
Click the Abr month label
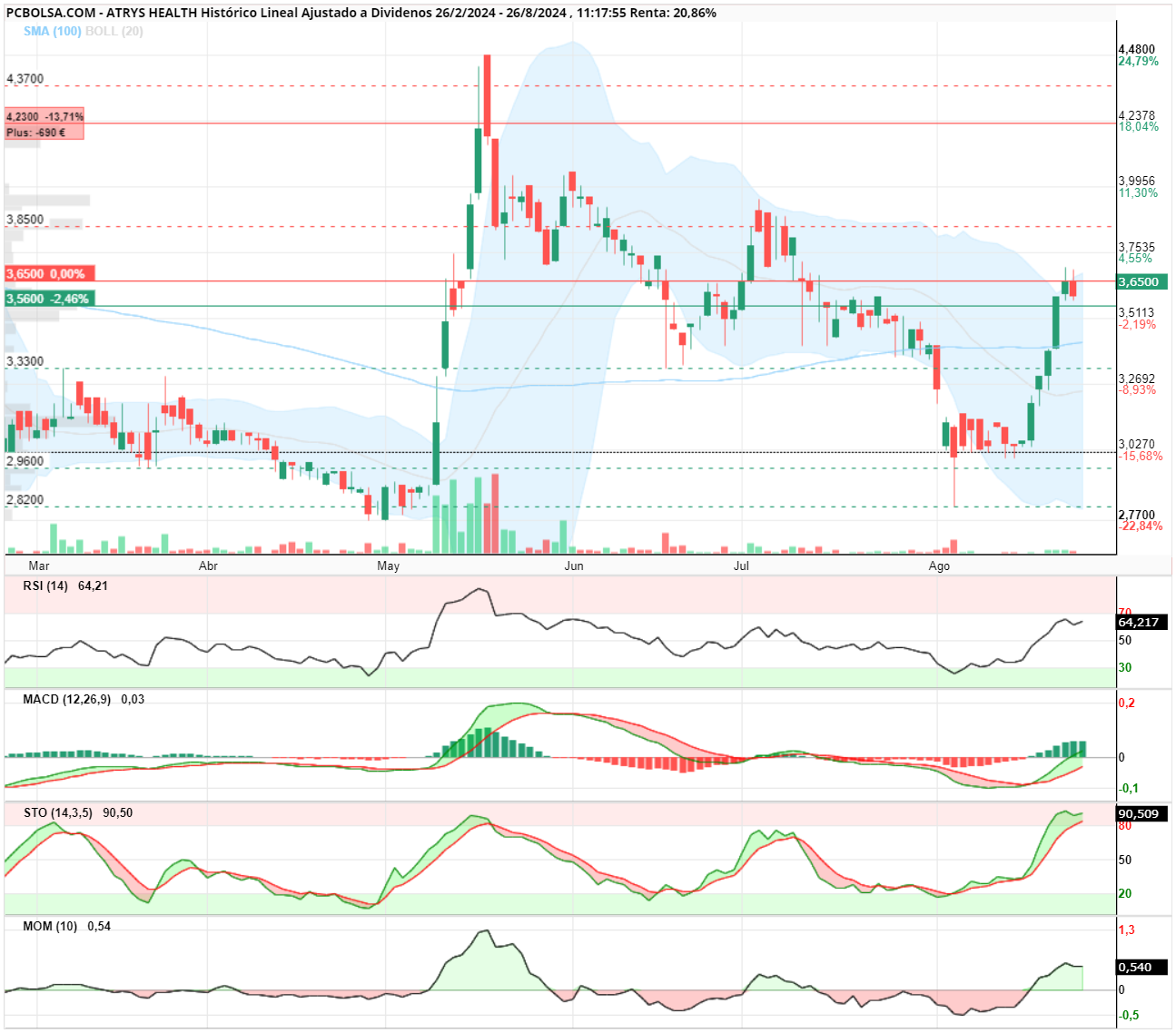208,566
